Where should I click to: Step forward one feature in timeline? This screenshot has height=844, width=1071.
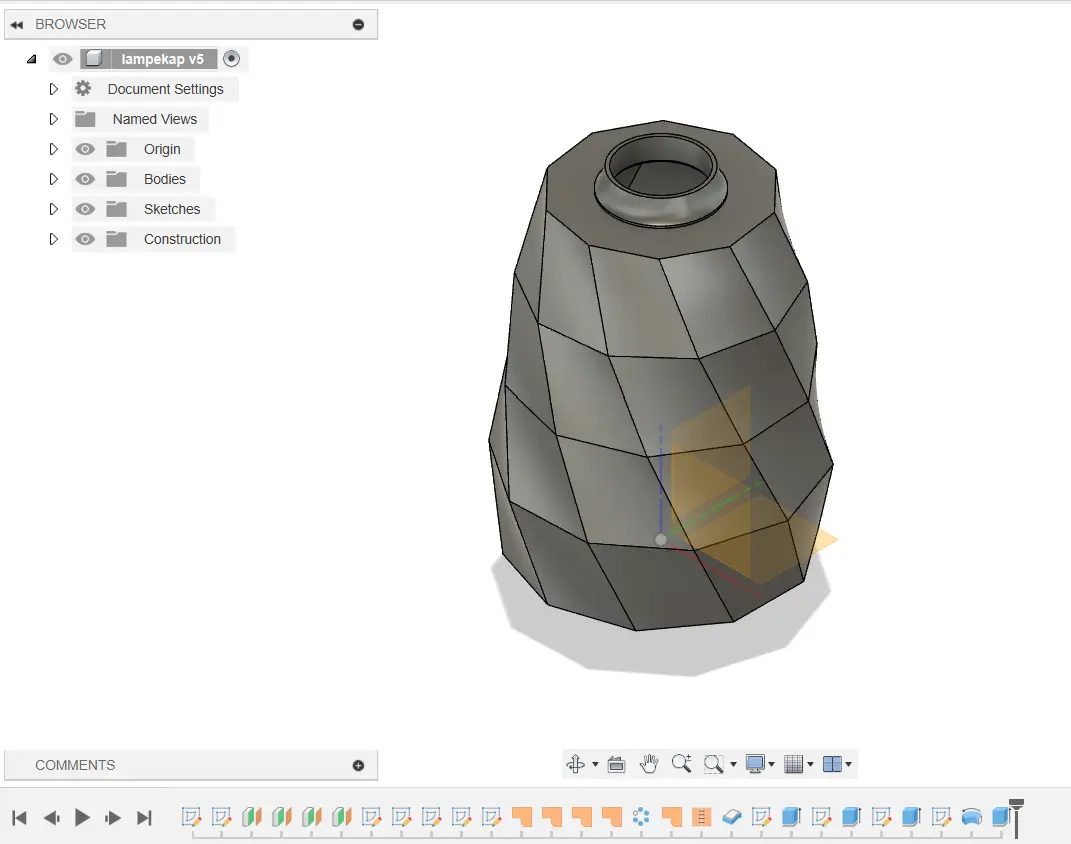pyautogui.click(x=113, y=817)
